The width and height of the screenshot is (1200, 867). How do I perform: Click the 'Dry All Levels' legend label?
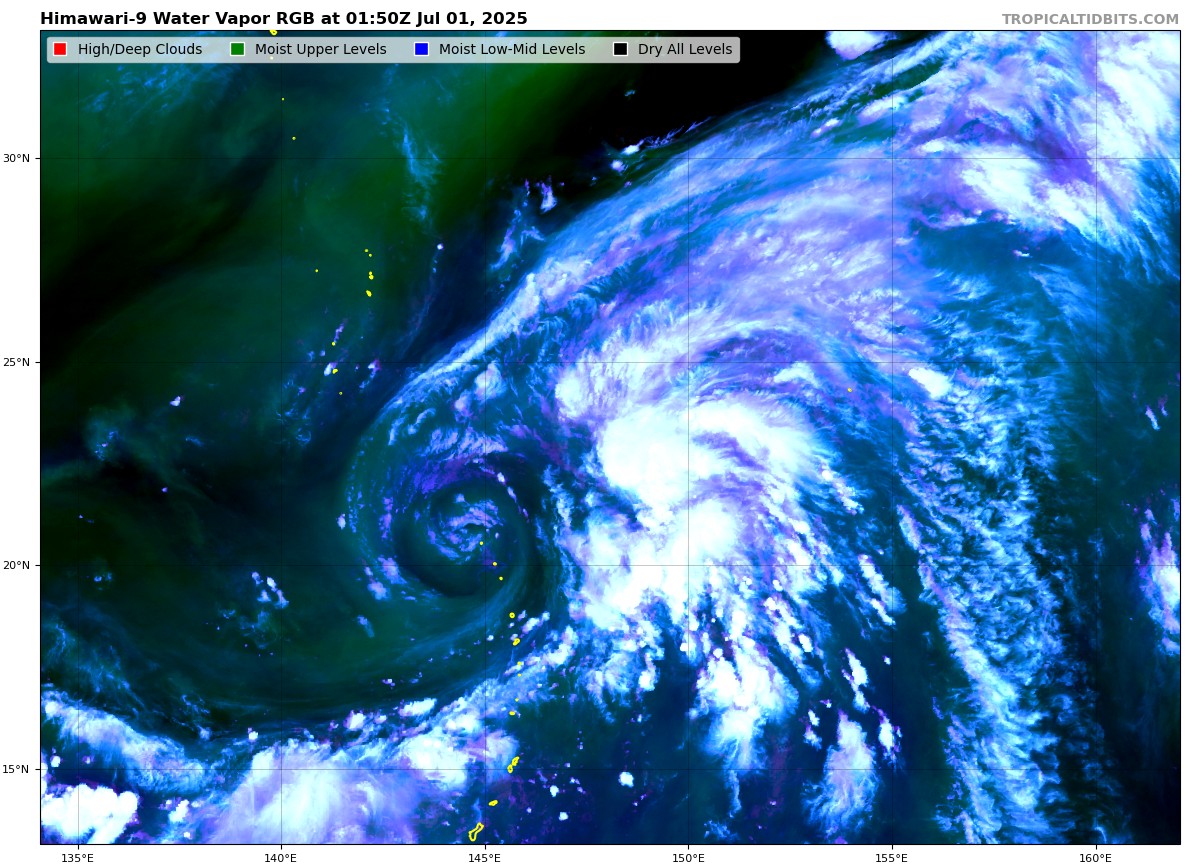[x=685, y=50]
